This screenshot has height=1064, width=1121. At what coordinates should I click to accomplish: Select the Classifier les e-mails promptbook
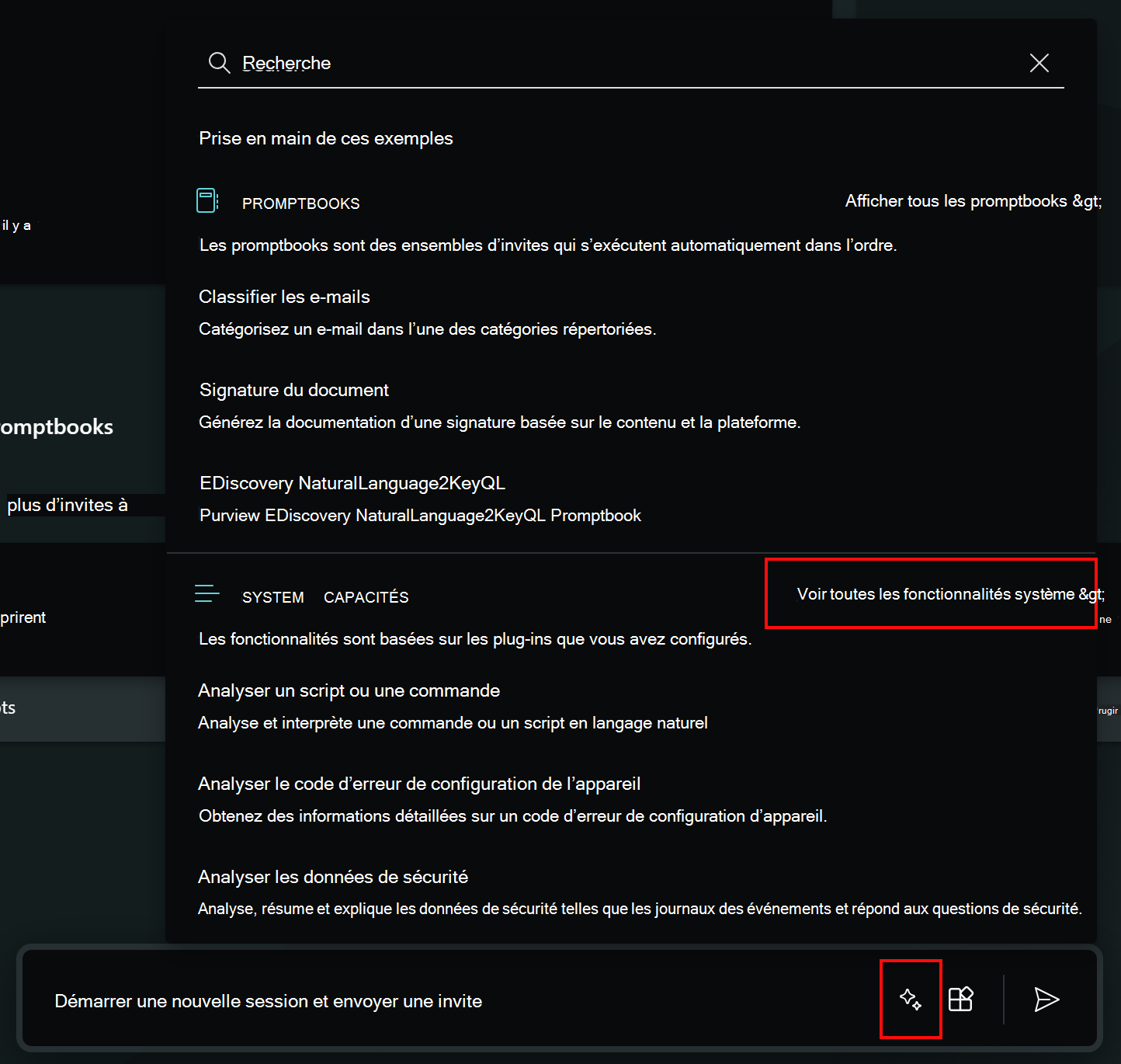tap(284, 297)
